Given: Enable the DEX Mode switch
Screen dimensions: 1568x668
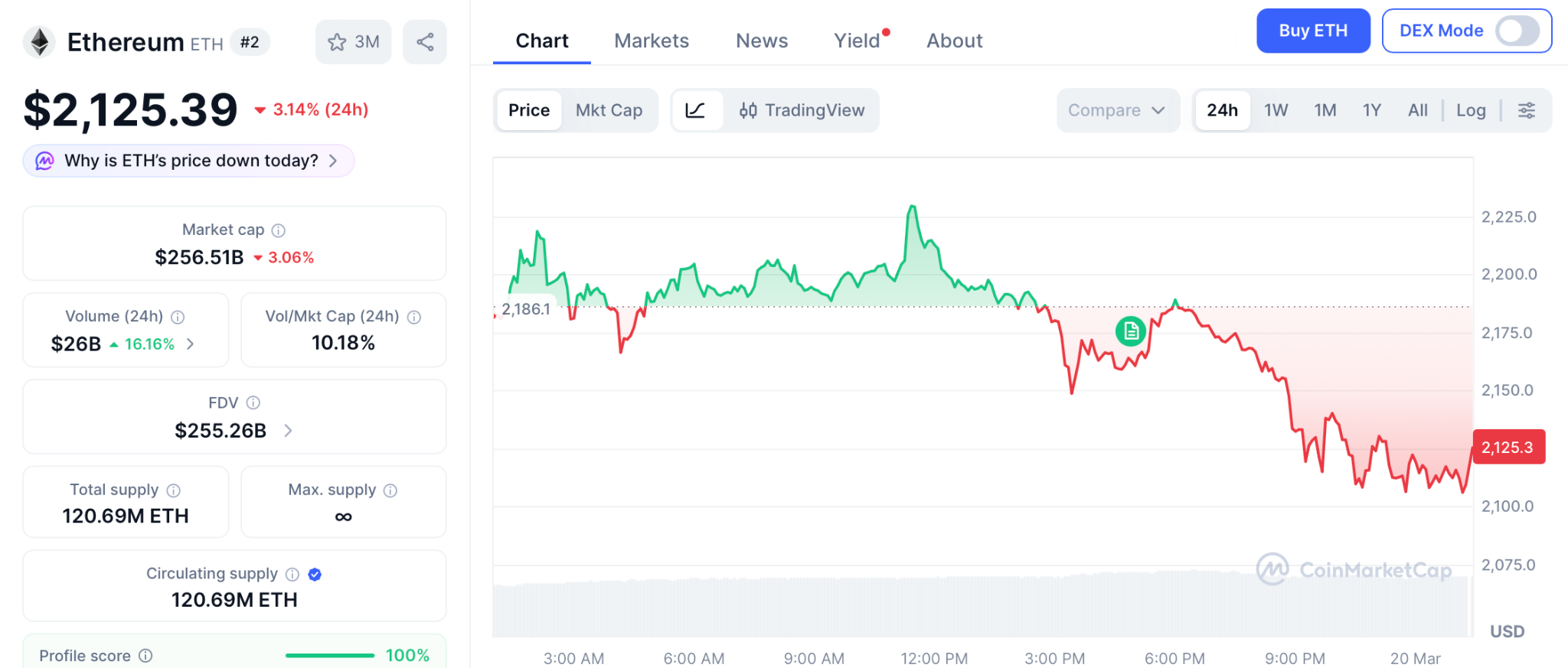Looking at the screenshot, I should tap(1517, 31).
